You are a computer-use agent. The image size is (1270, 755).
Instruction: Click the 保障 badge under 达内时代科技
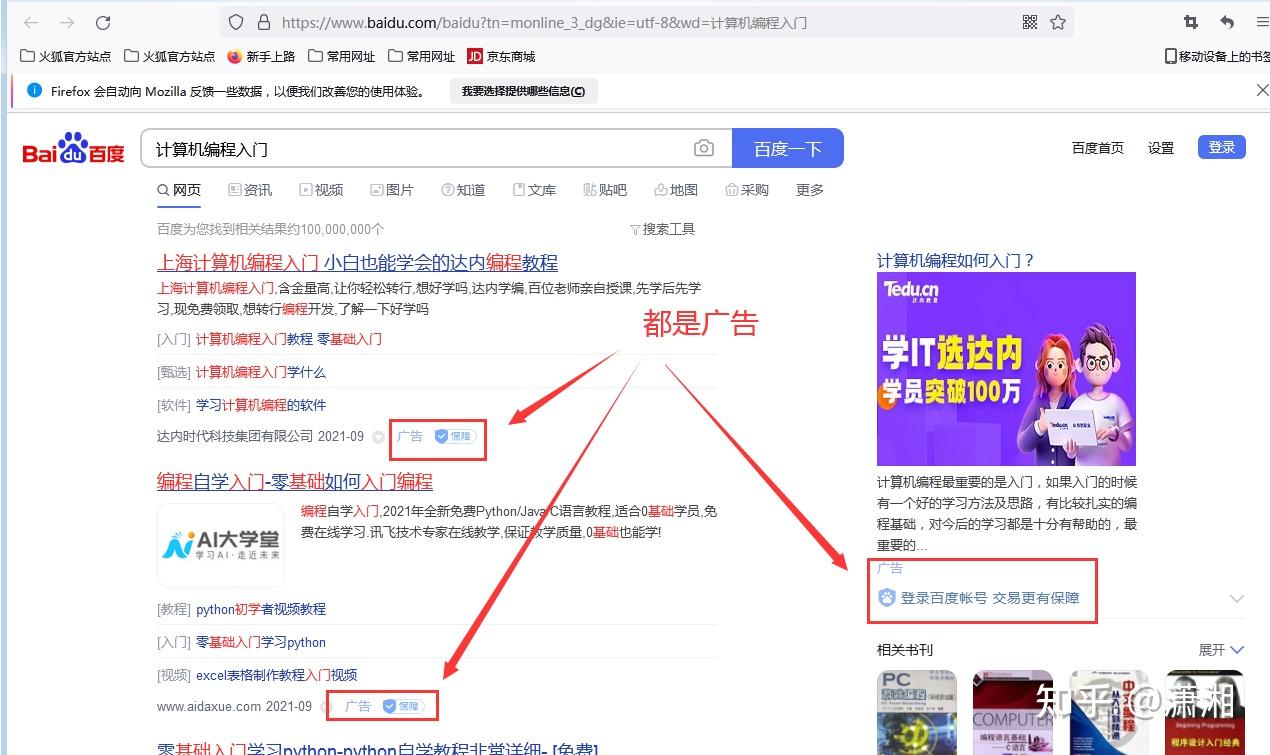(455, 437)
